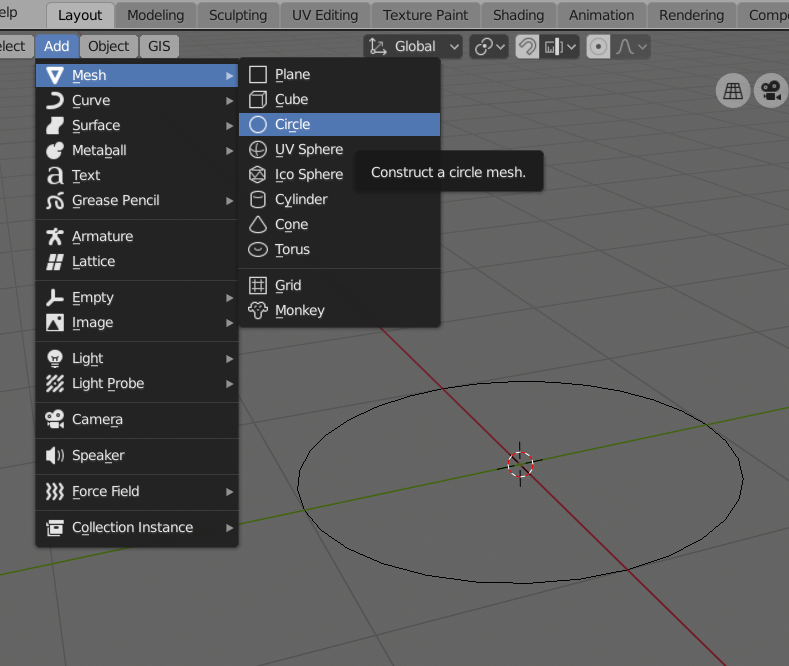Viewport: 789px width, 666px height.
Task: Add a Lattice object
Action: (x=137, y=262)
